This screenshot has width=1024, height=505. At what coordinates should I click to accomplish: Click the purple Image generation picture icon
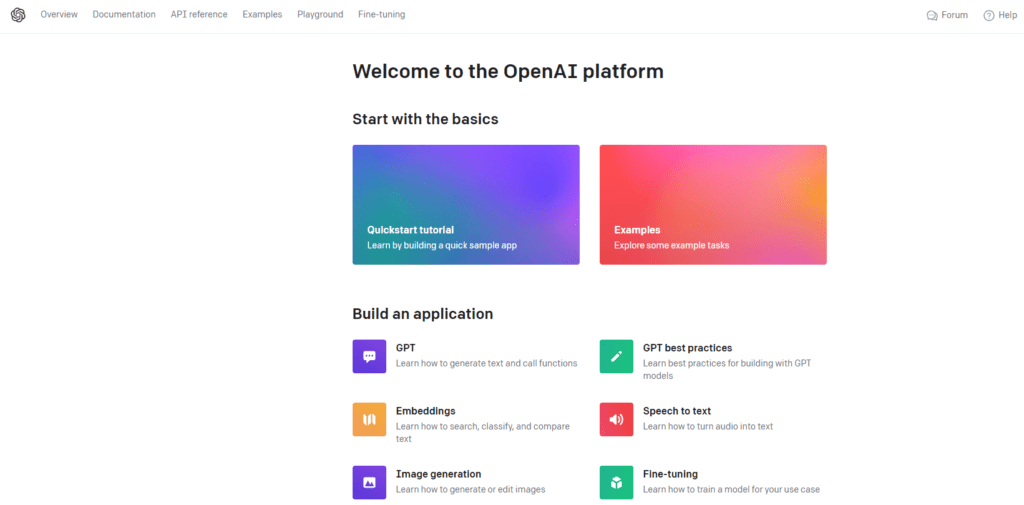point(369,482)
